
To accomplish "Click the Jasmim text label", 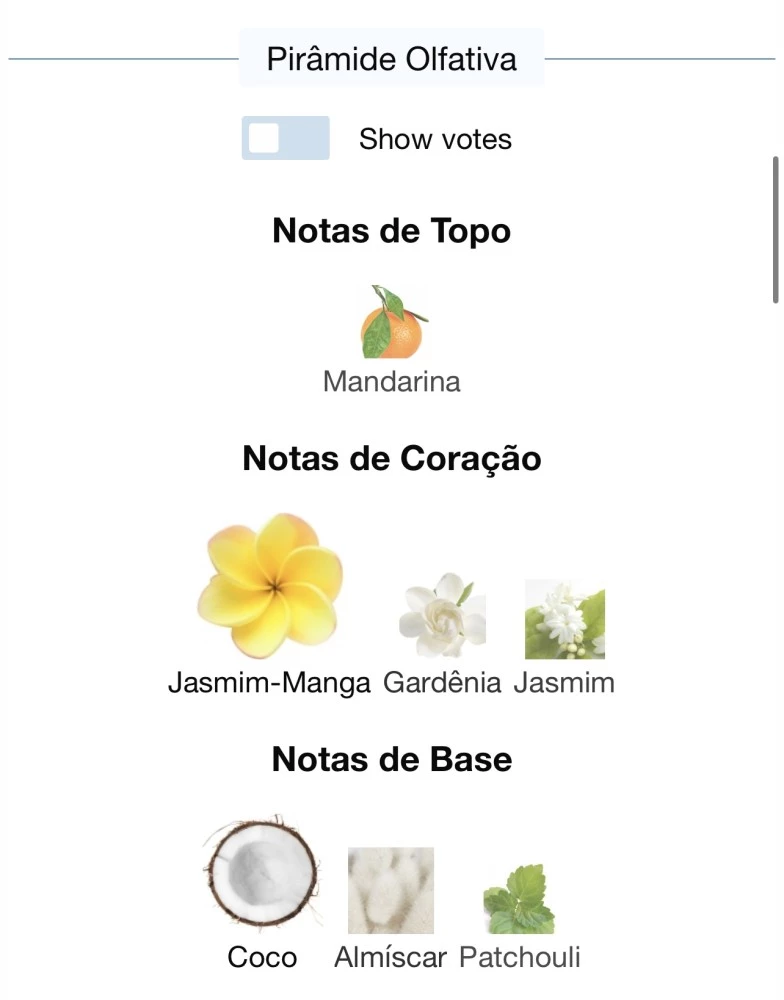I will (565, 682).
